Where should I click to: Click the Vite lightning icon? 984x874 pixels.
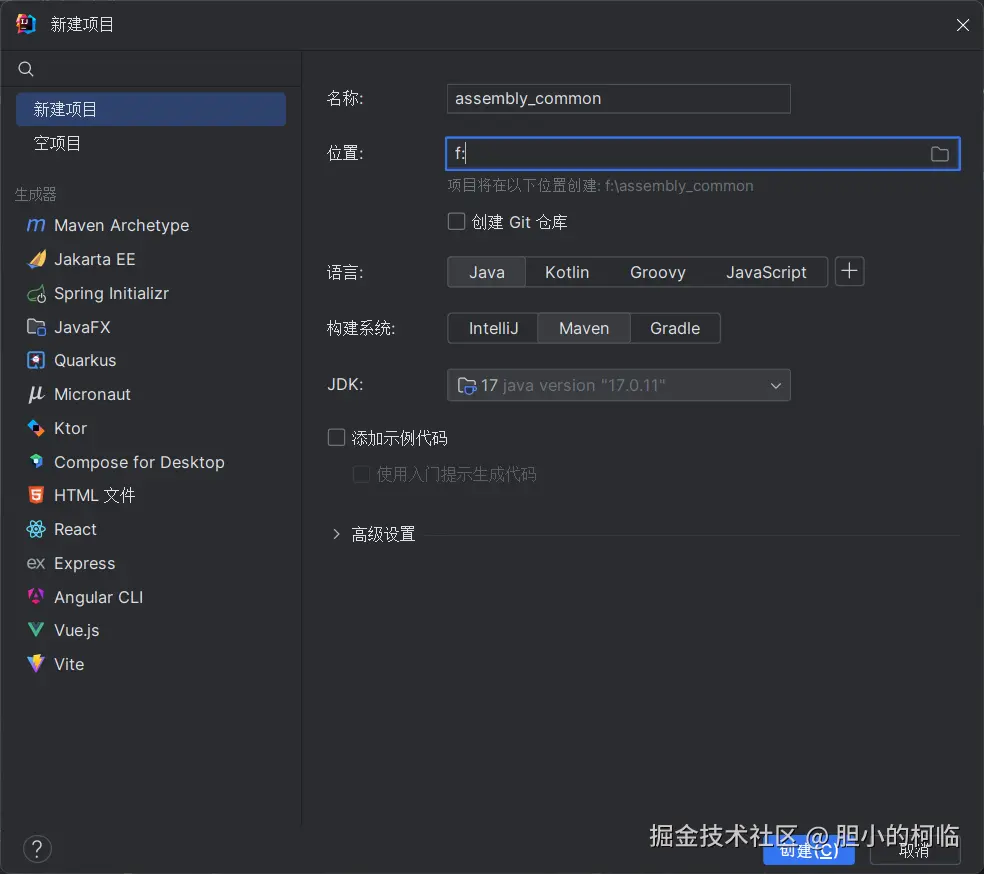point(36,663)
